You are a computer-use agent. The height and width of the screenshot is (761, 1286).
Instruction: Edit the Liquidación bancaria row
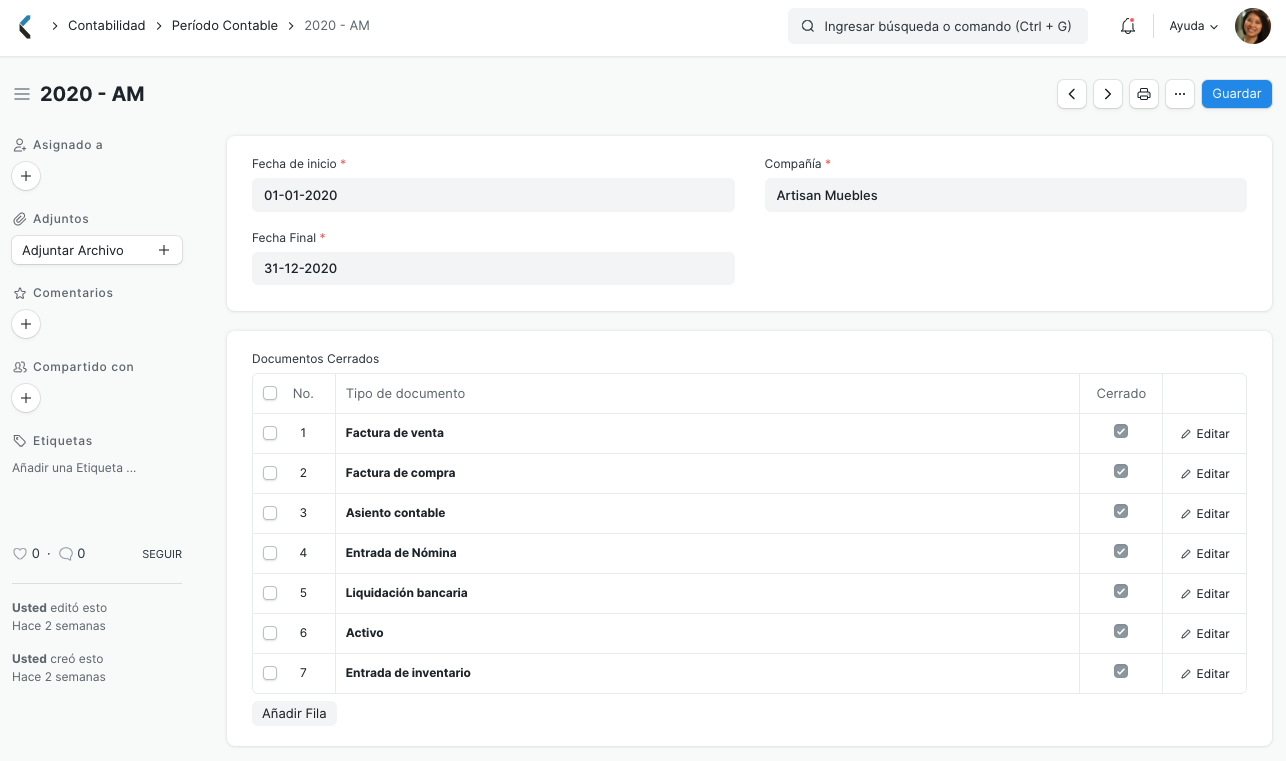[1205, 594]
